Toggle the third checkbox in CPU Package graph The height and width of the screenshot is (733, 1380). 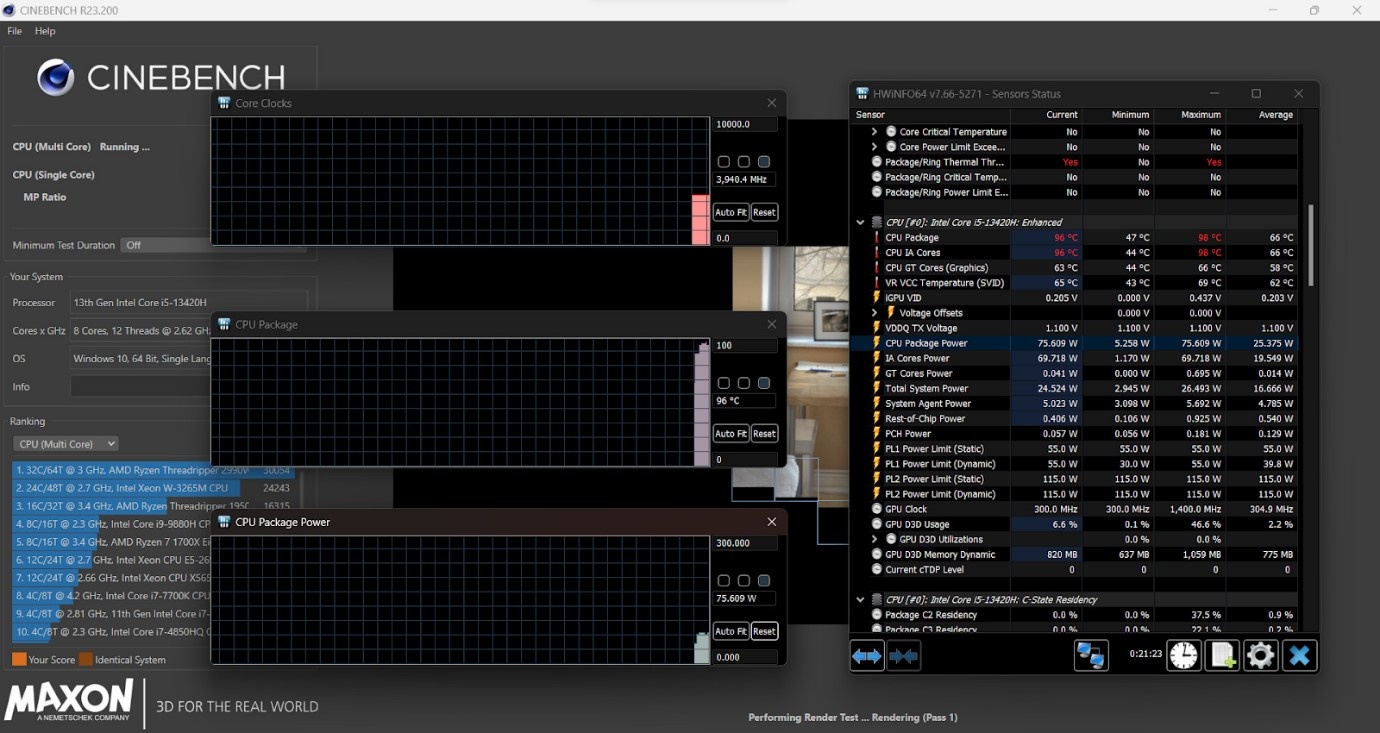(764, 383)
